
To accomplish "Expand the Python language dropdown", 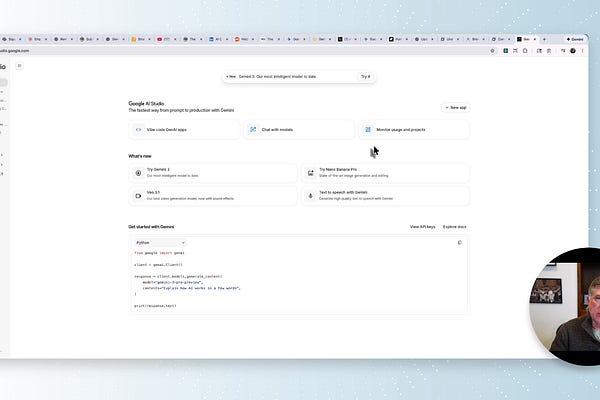I will (x=160, y=243).
